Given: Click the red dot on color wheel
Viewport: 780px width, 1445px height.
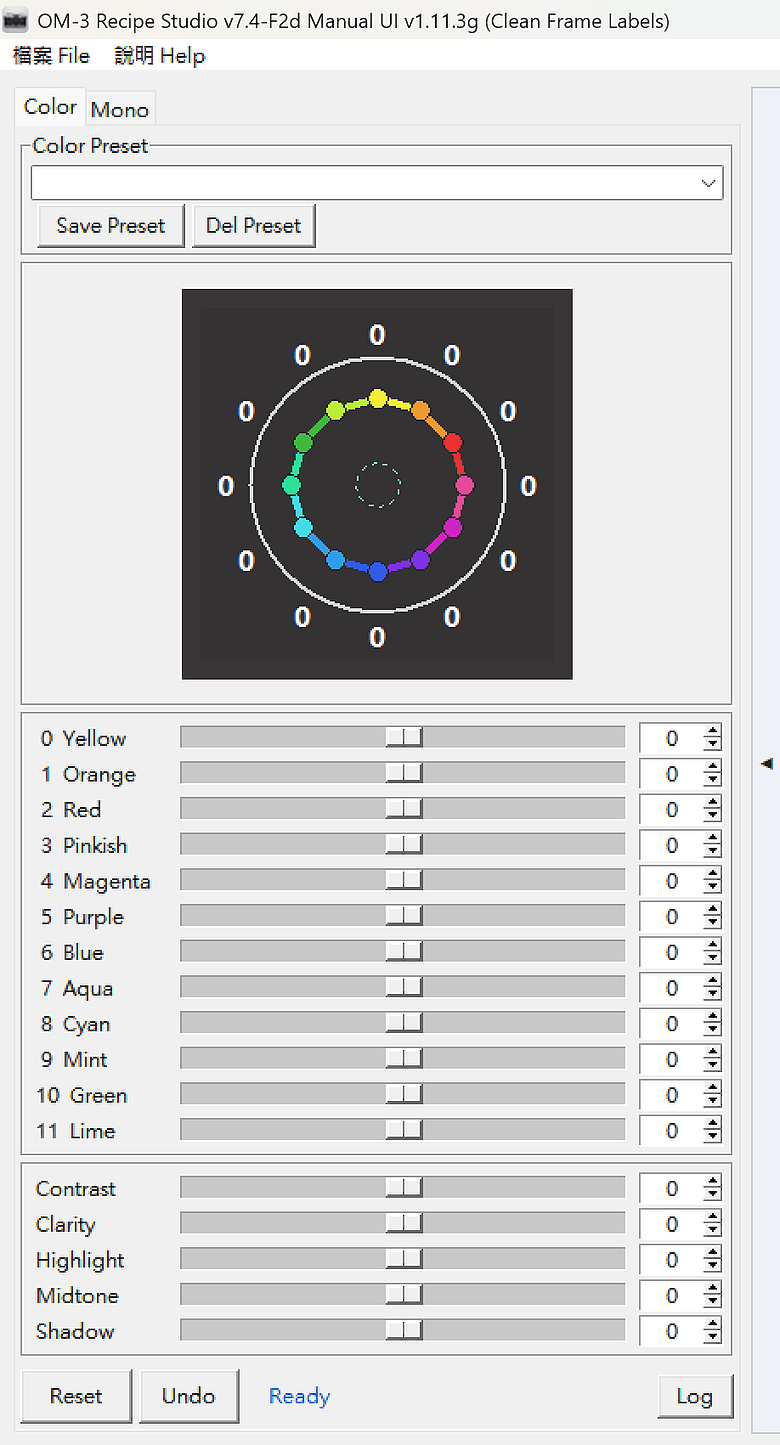Looking at the screenshot, I should tap(452, 442).
